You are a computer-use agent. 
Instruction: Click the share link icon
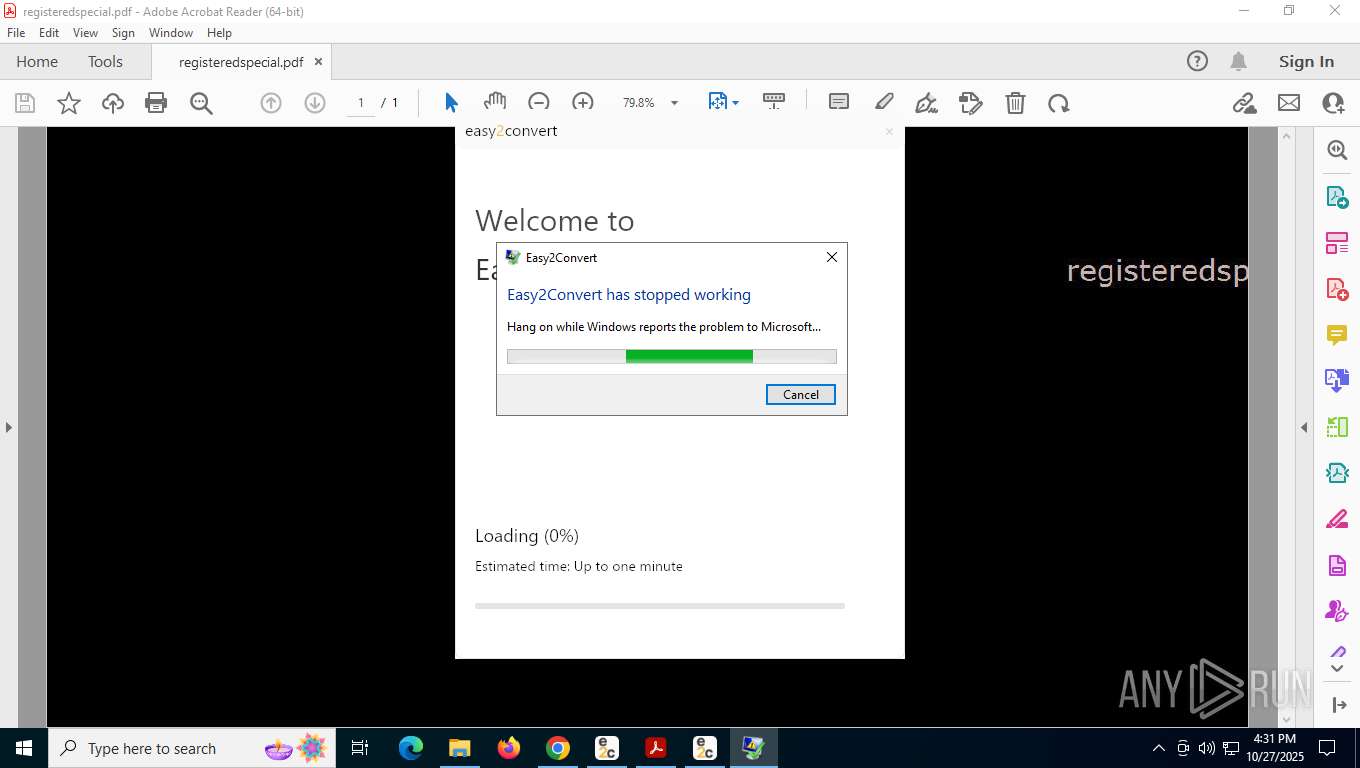pyautogui.click(x=1244, y=103)
